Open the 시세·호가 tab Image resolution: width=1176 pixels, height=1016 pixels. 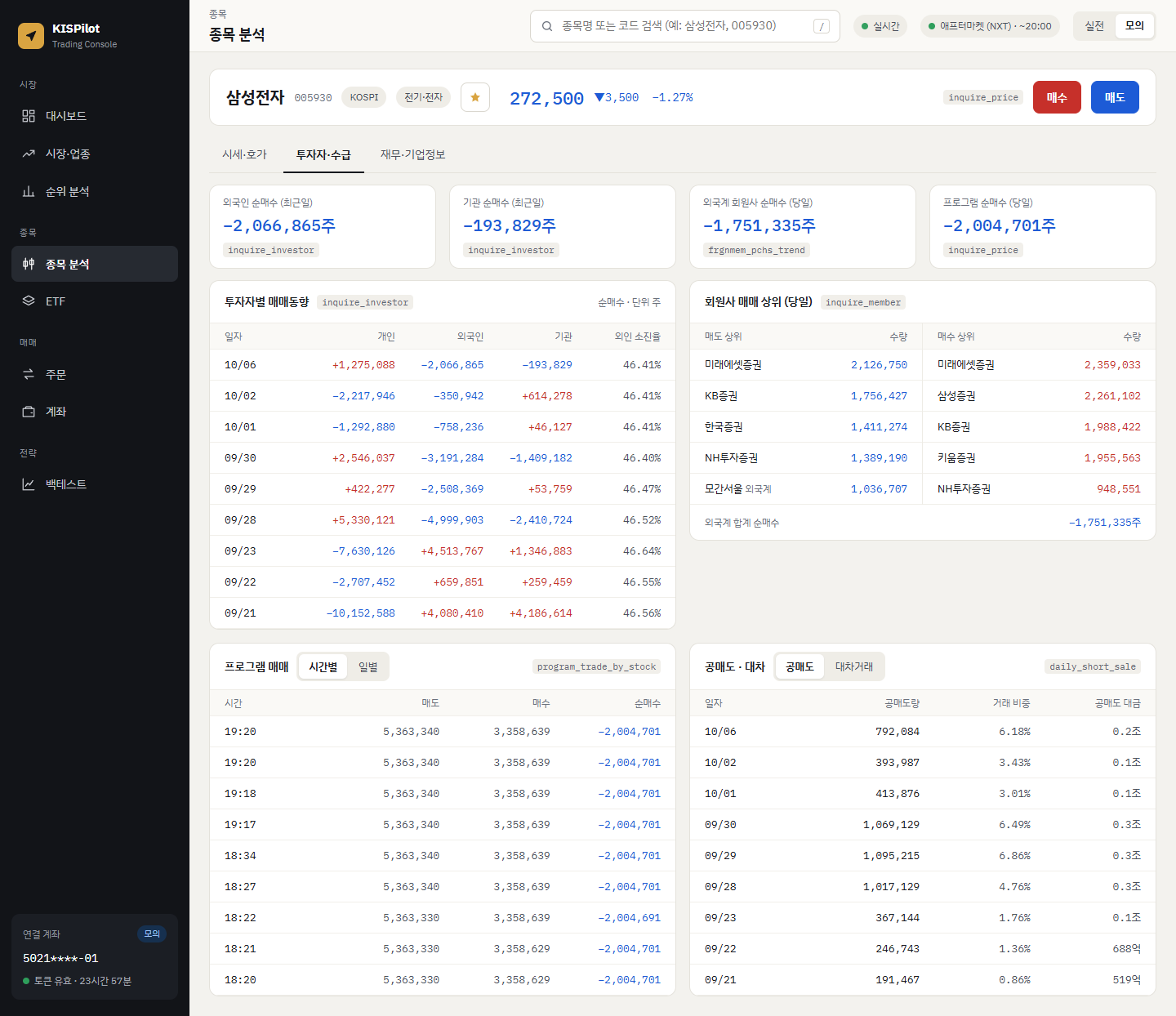pyautogui.click(x=244, y=154)
